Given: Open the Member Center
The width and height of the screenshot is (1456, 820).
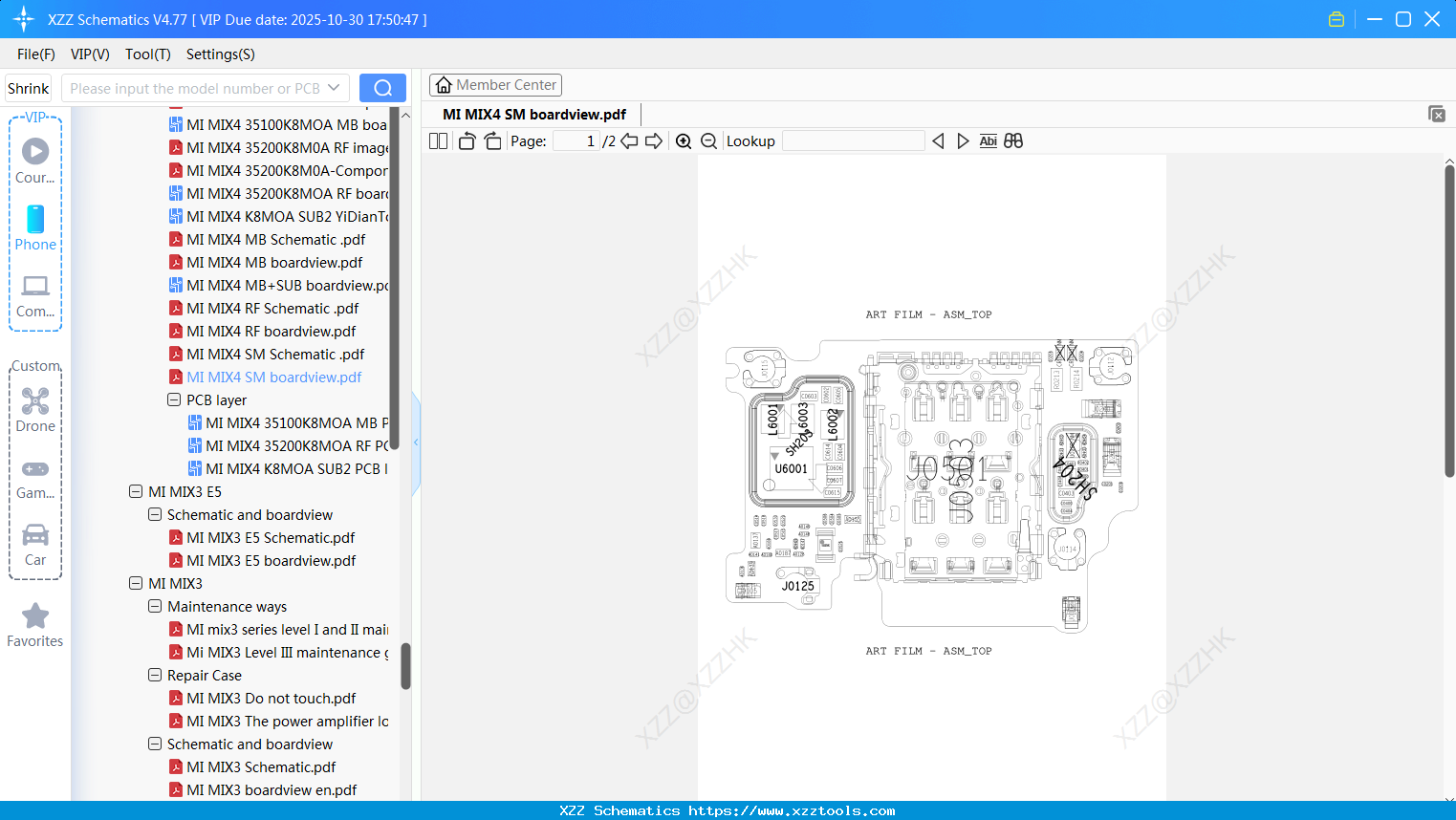Looking at the screenshot, I should 495,85.
